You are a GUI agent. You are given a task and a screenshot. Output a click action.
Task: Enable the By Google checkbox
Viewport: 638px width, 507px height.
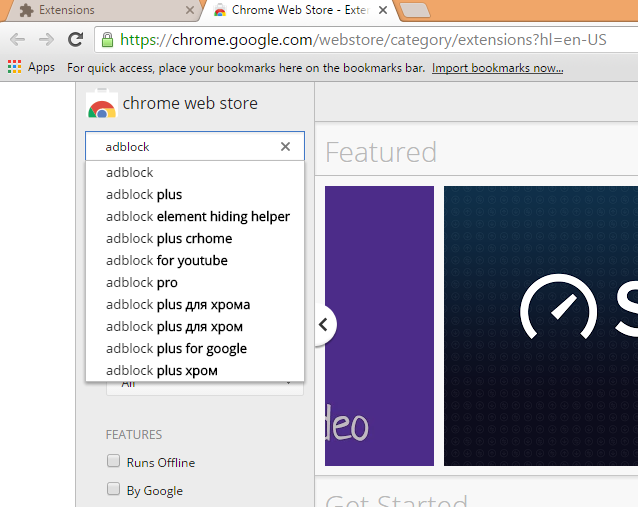click(113, 489)
